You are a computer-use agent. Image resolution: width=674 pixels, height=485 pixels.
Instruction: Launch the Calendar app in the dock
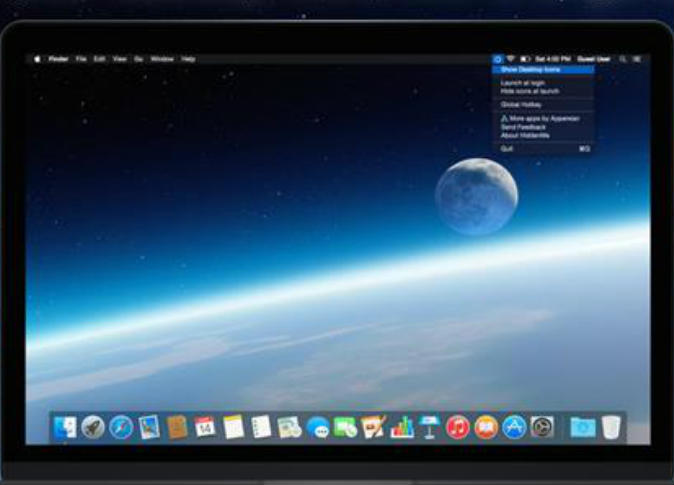coord(205,427)
